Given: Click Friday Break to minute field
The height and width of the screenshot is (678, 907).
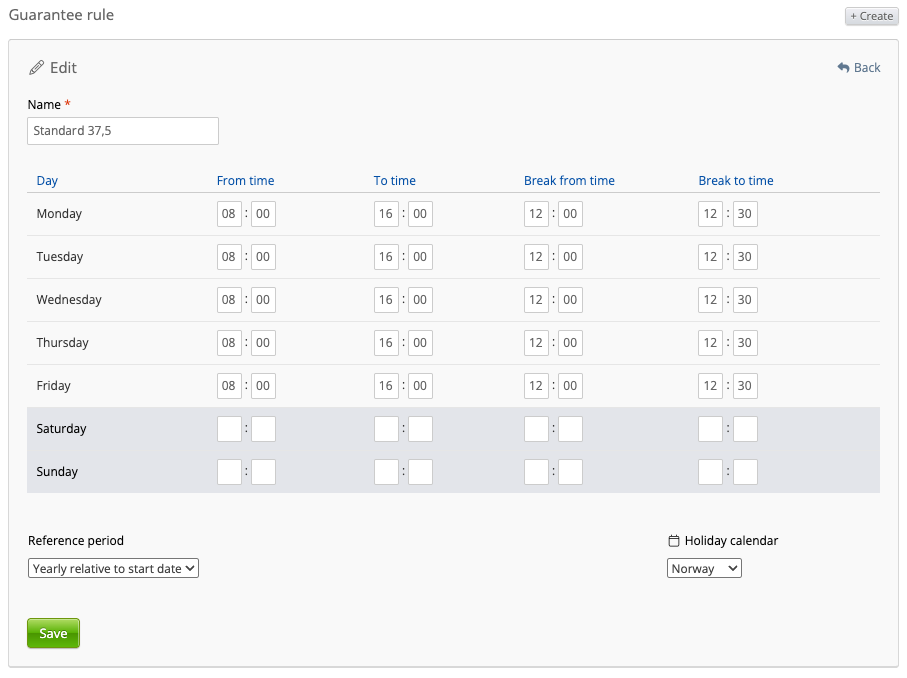Looking at the screenshot, I should click(x=745, y=386).
